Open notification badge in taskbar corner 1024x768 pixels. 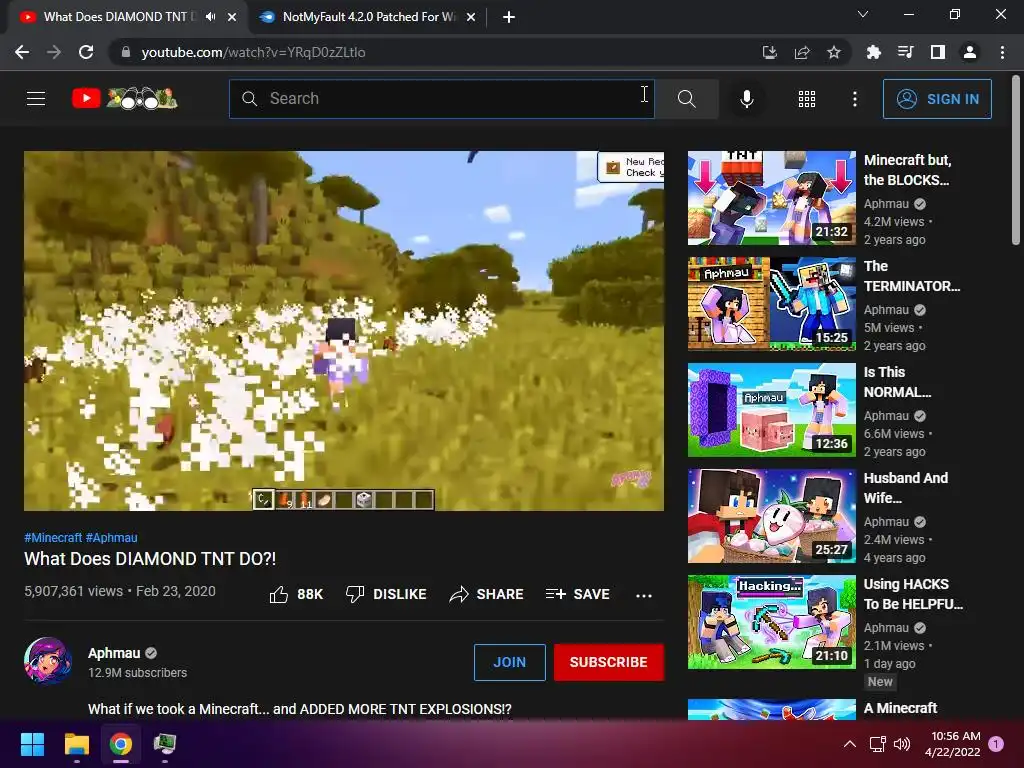tap(996, 744)
